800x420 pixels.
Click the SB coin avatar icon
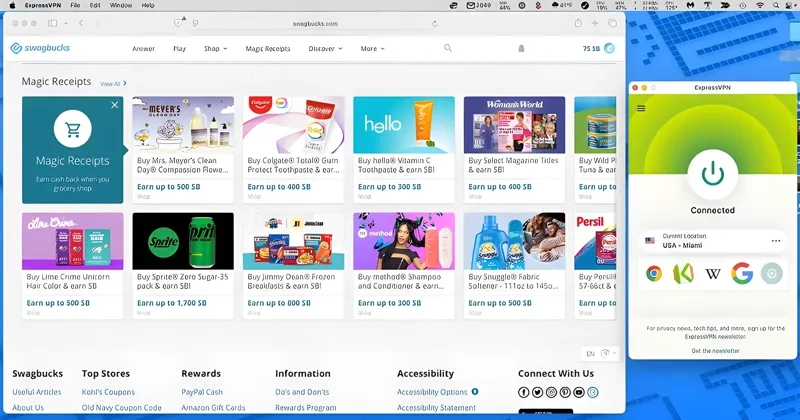click(x=609, y=48)
